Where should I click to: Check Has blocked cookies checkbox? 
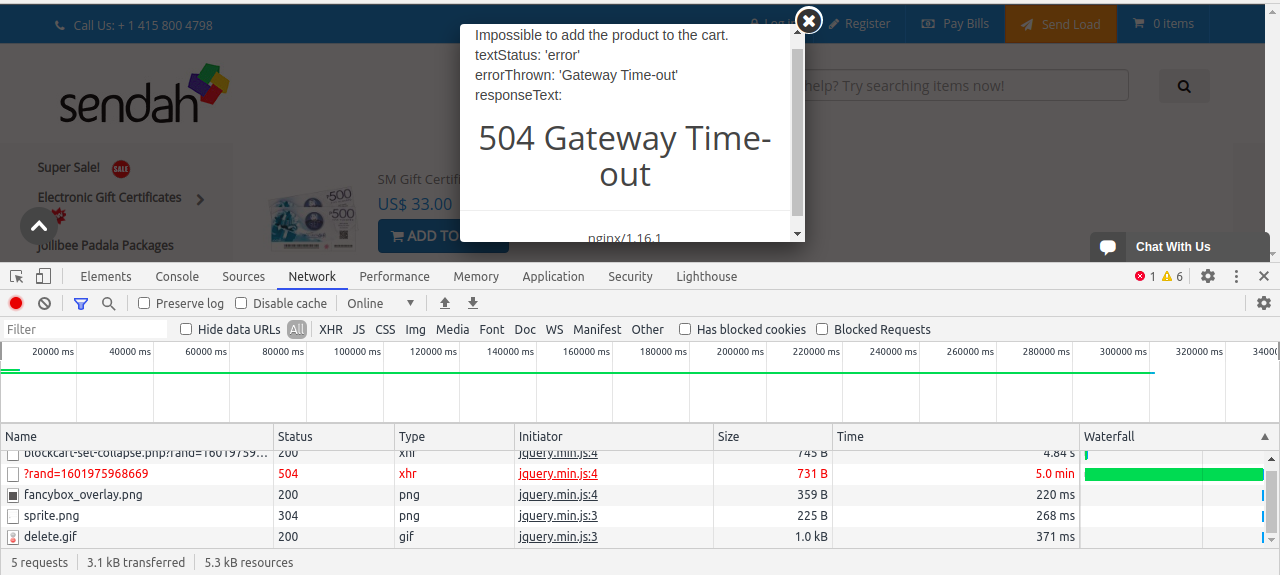click(x=685, y=329)
